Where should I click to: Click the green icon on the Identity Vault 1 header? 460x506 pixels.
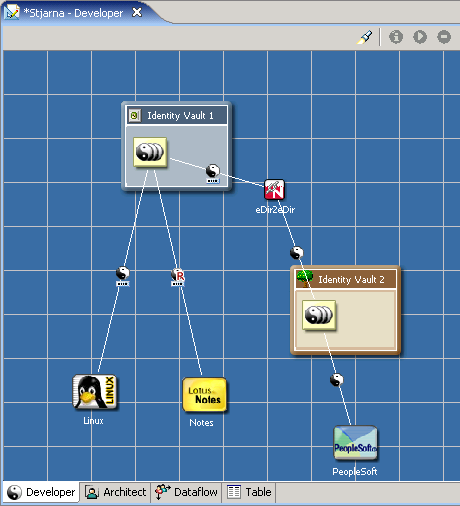coord(135,115)
